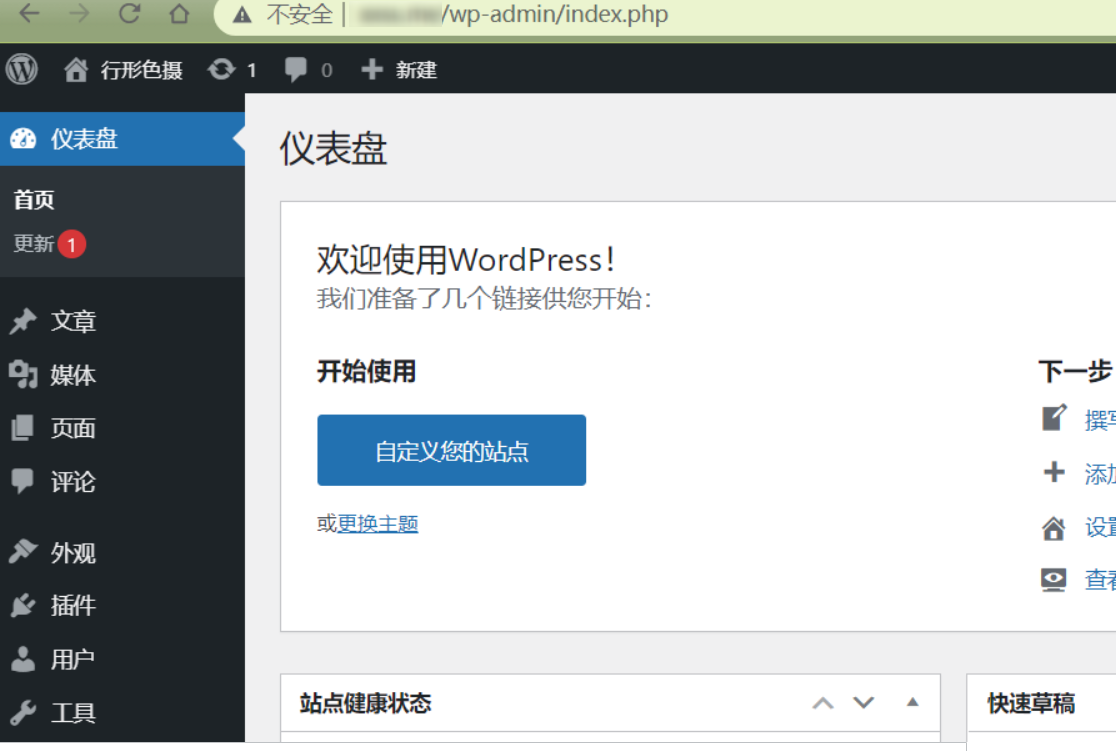Move 站点健康状态 panel down

point(864,703)
